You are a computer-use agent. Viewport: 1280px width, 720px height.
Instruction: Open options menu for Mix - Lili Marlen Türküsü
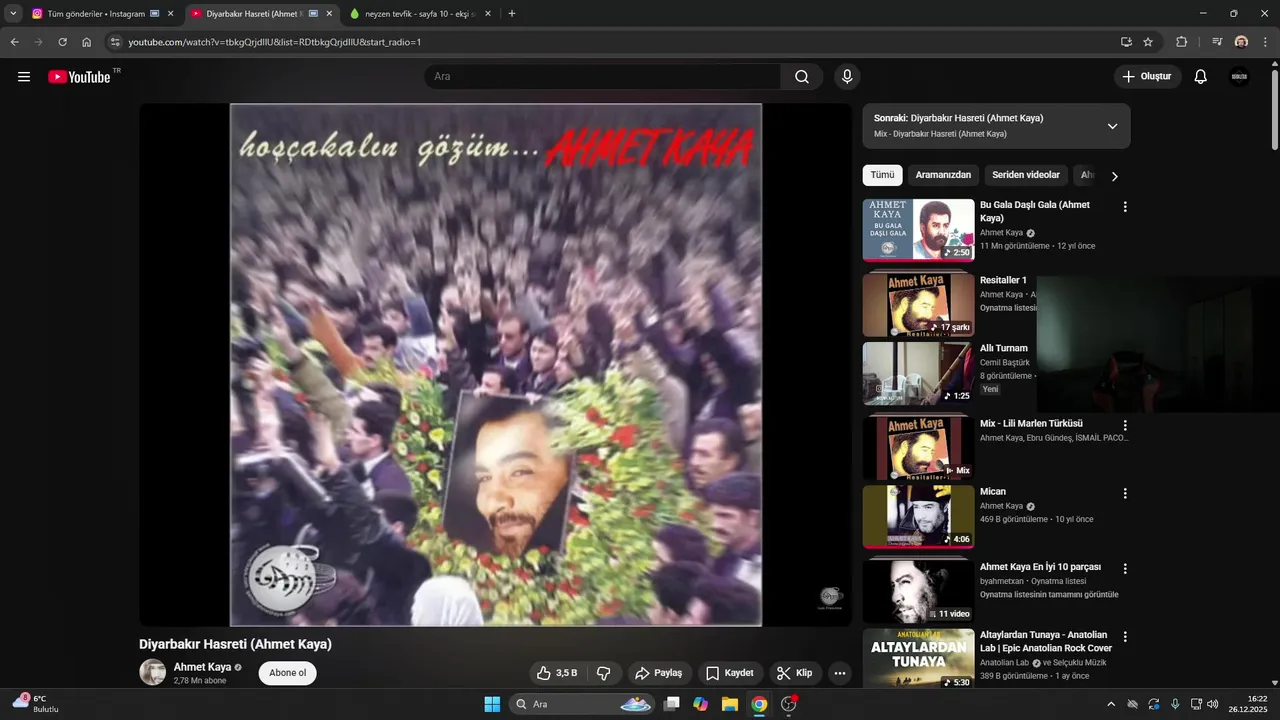click(1125, 425)
